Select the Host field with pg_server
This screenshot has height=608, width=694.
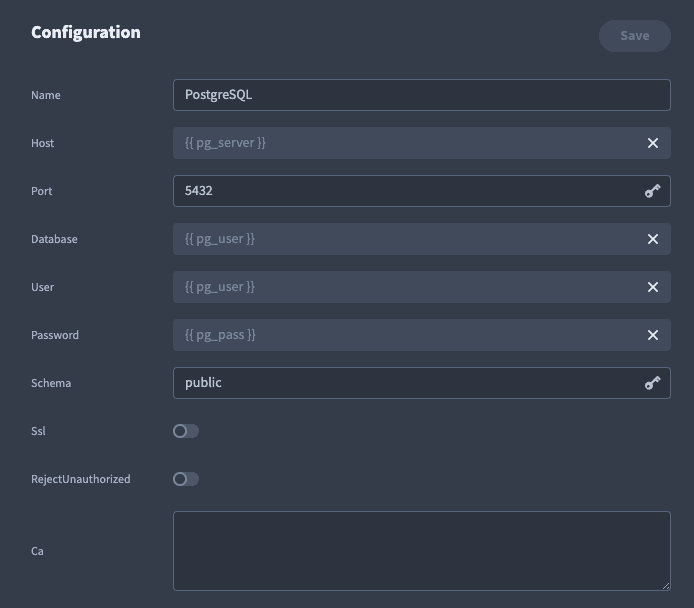(407, 143)
